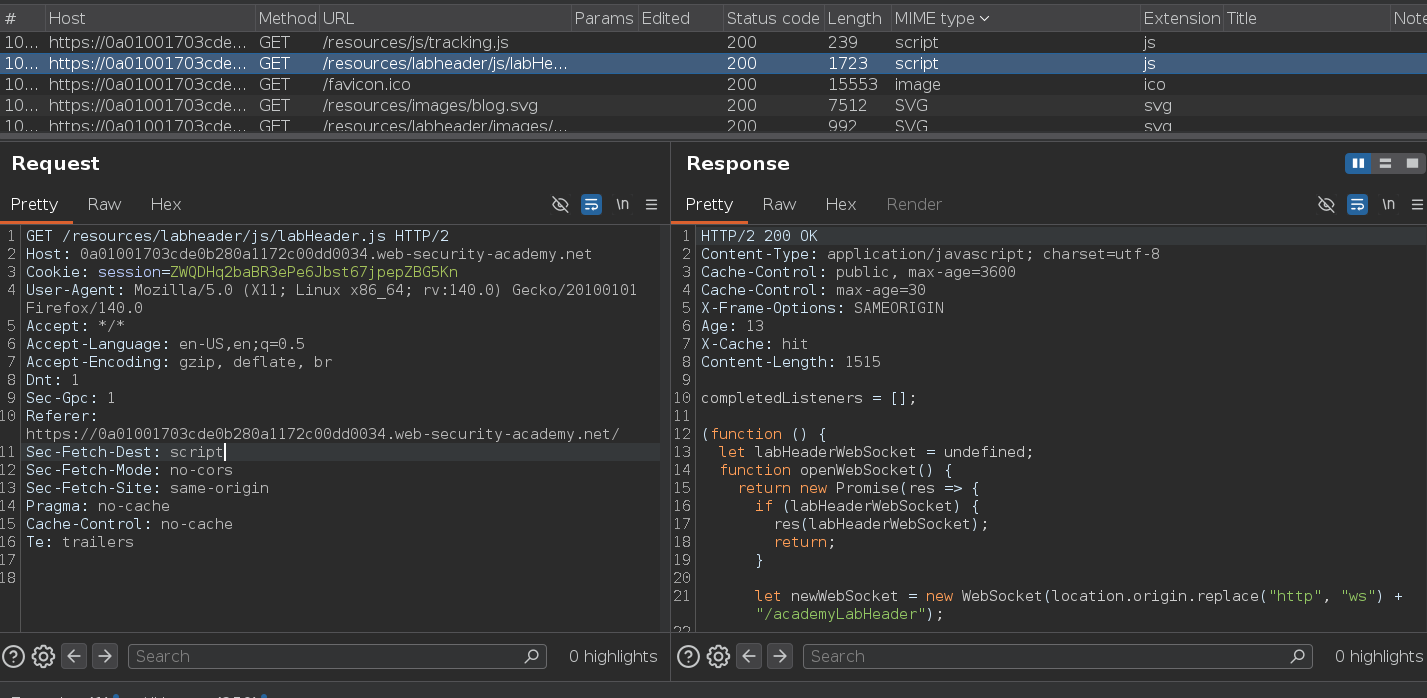The width and height of the screenshot is (1427, 698).
Task: Click the 'ico' extension cell
Action: (x=1155, y=84)
